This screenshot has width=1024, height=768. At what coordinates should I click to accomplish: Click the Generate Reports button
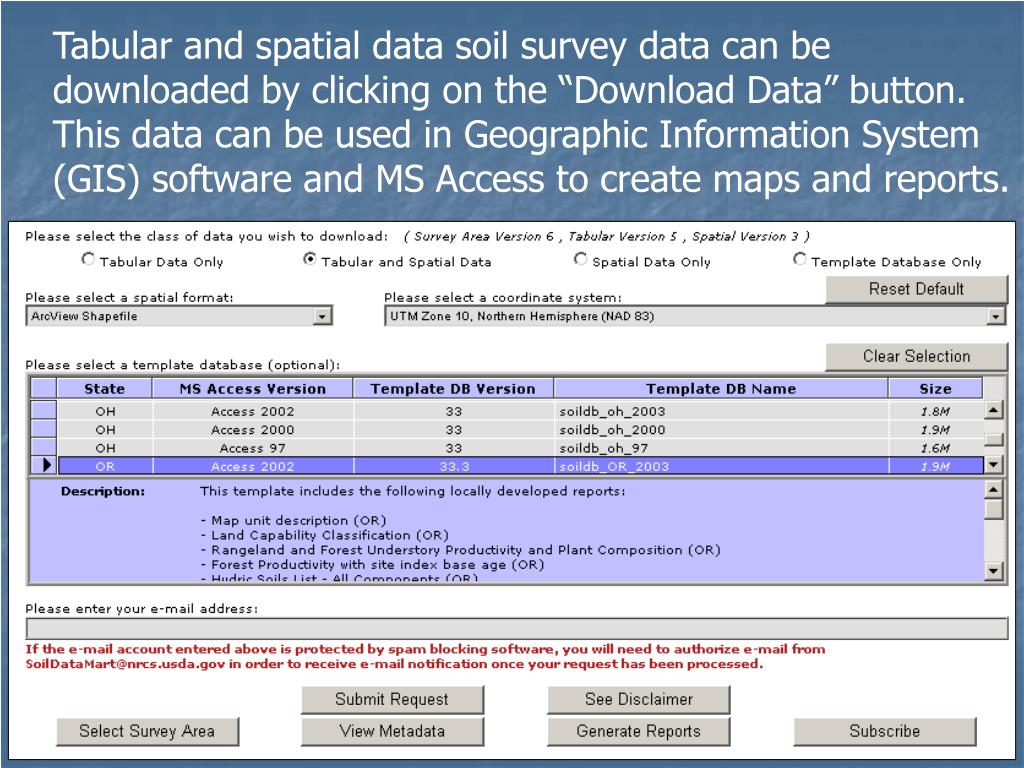pos(639,731)
